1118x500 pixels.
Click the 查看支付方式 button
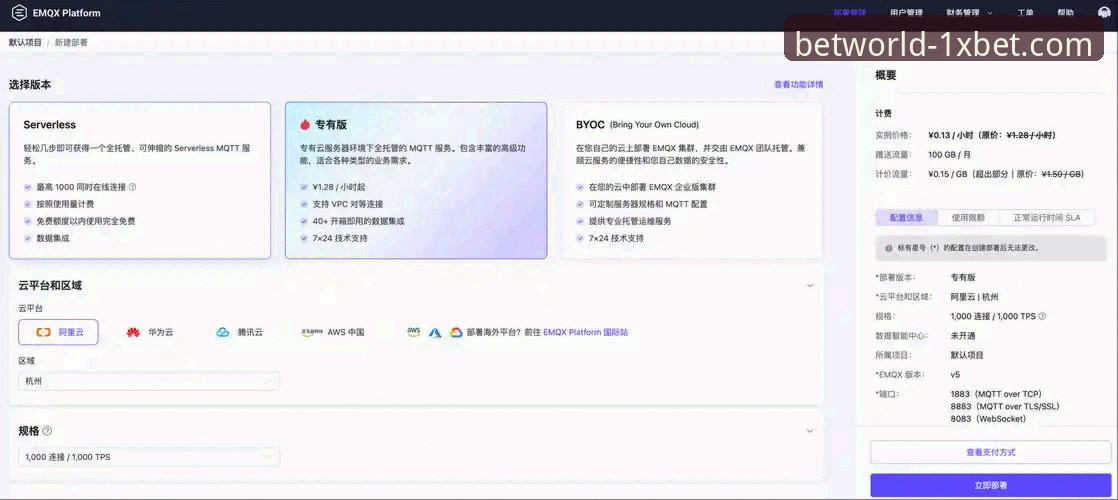point(990,452)
